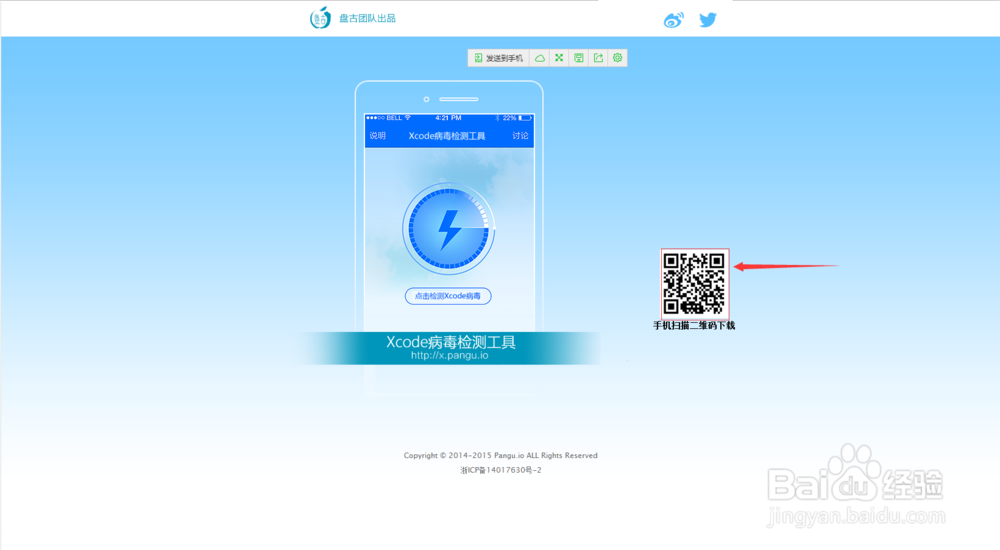The width and height of the screenshot is (1000, 550).
Task: Click the cloud icon in image toolbar
Action: tap(540, 58)
